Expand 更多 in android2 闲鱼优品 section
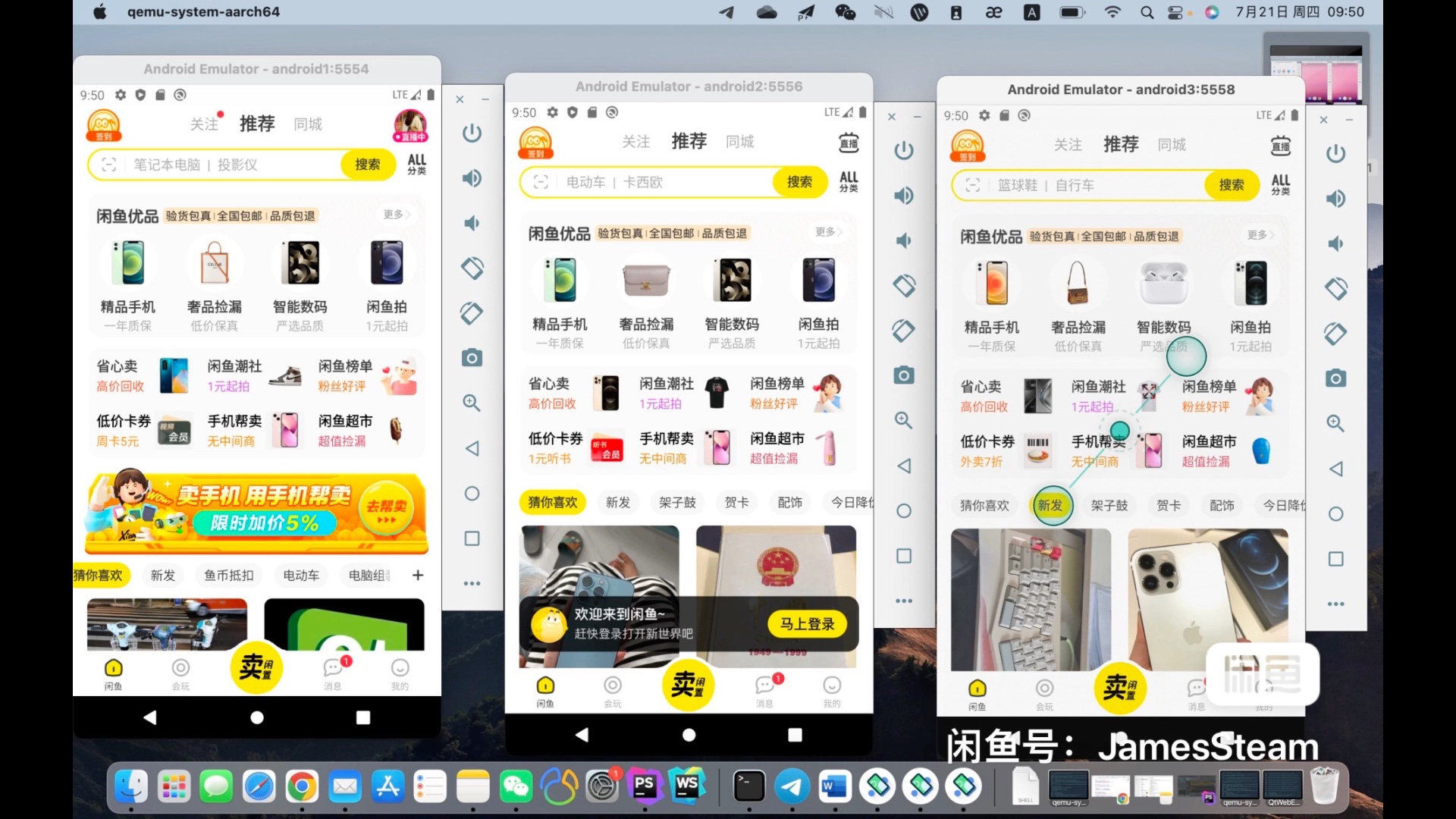The width and height of the screenshot is (1456, 819). 828,232
